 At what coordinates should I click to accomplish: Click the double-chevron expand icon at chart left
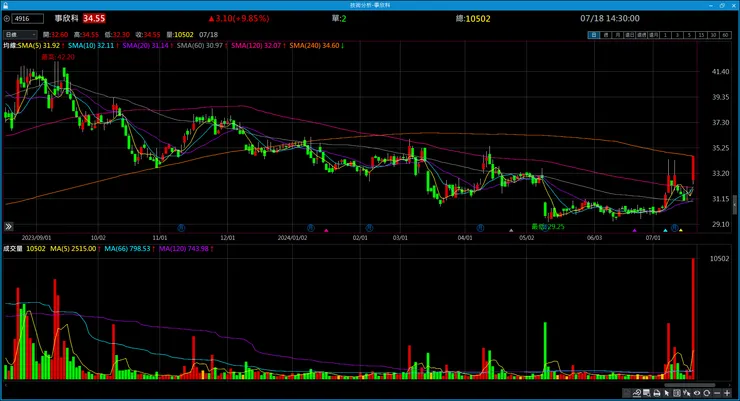coord(8,226)
